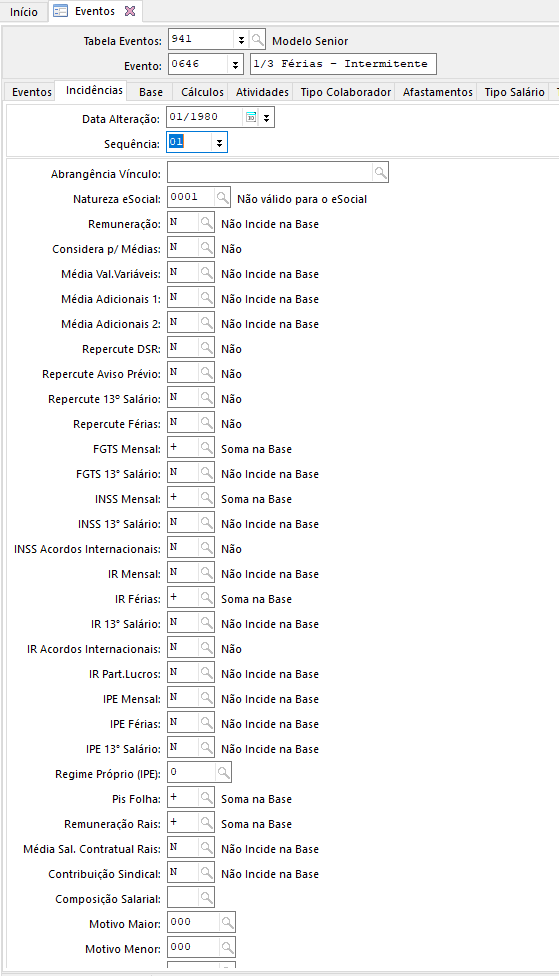Open lookup for Composição Salarial

[x=206, y=898]
